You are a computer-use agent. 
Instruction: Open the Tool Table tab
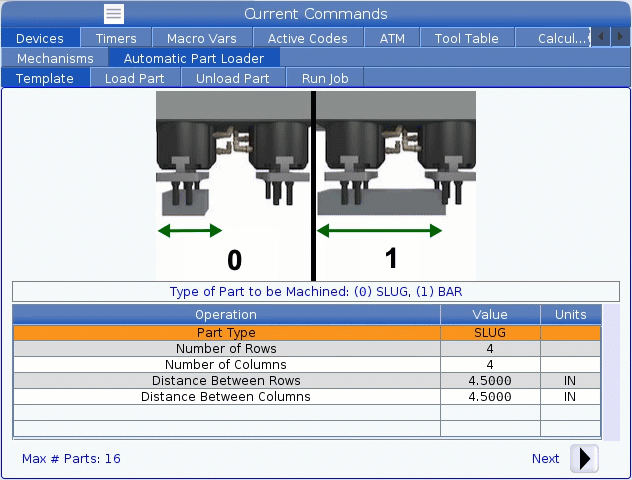466,38
